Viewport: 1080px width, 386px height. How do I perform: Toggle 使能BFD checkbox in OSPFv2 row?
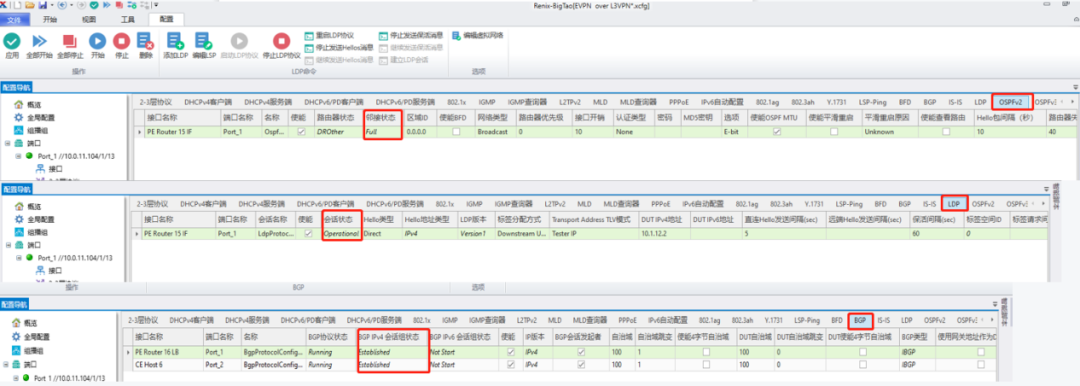(455, 131)
